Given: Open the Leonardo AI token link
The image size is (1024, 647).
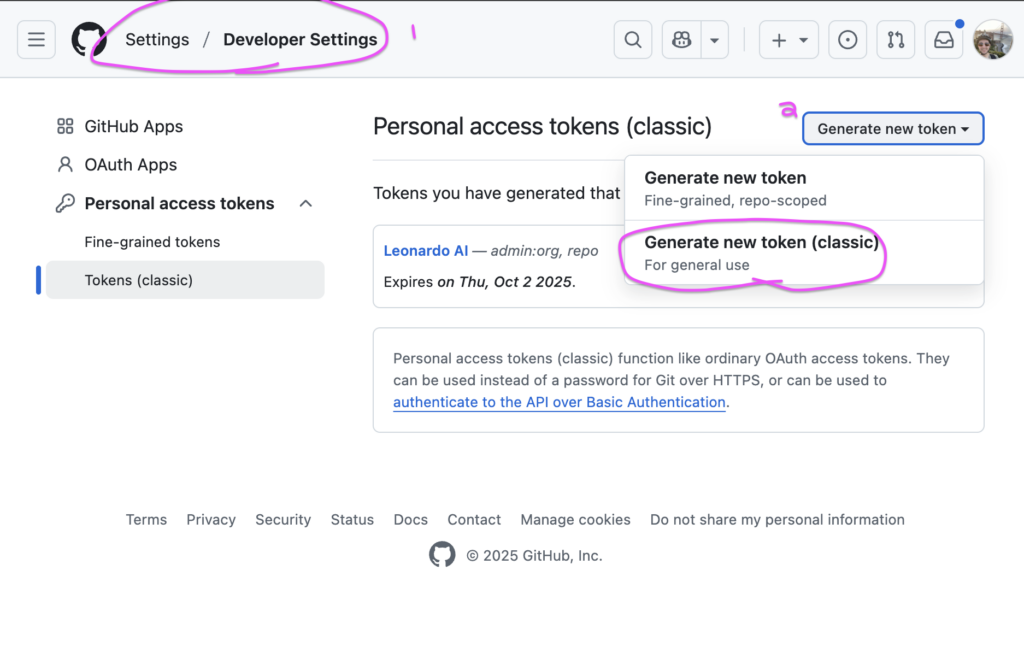Looking at the screenshot, I should click(426, 251).
